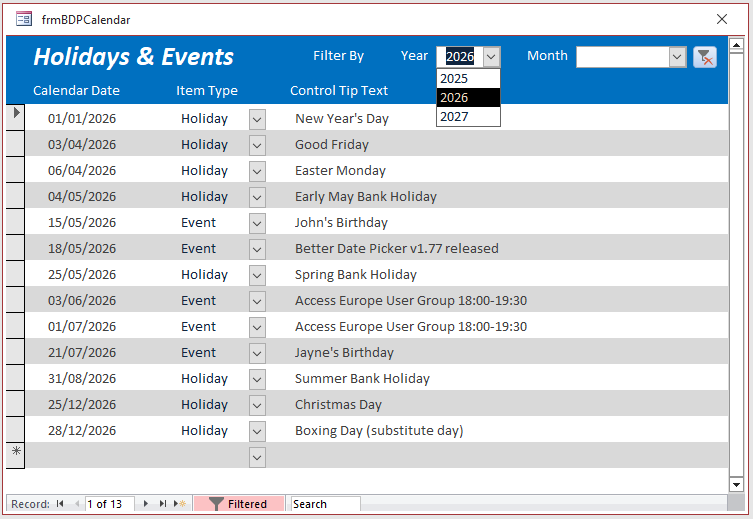Open Item Type dropdown for New Year's Day
This screenshot has width=753, height=519.
click(x=257, y=119)
